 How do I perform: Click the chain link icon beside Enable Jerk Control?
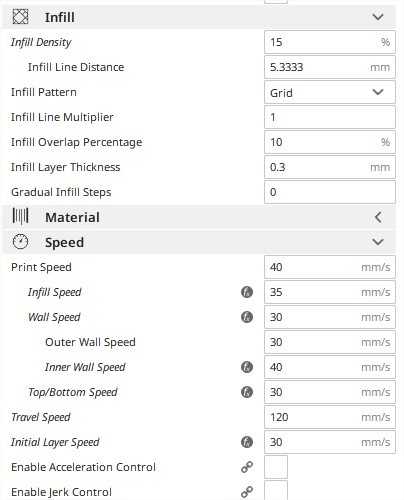(x=247, y=492)
